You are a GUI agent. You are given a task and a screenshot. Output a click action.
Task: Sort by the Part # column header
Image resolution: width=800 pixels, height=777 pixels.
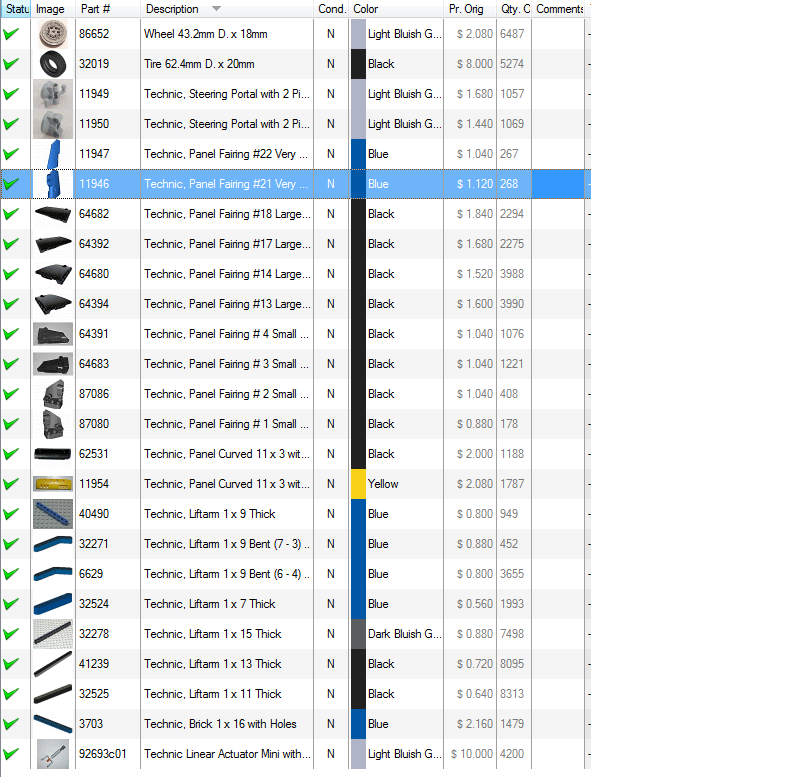click(108, 9)
